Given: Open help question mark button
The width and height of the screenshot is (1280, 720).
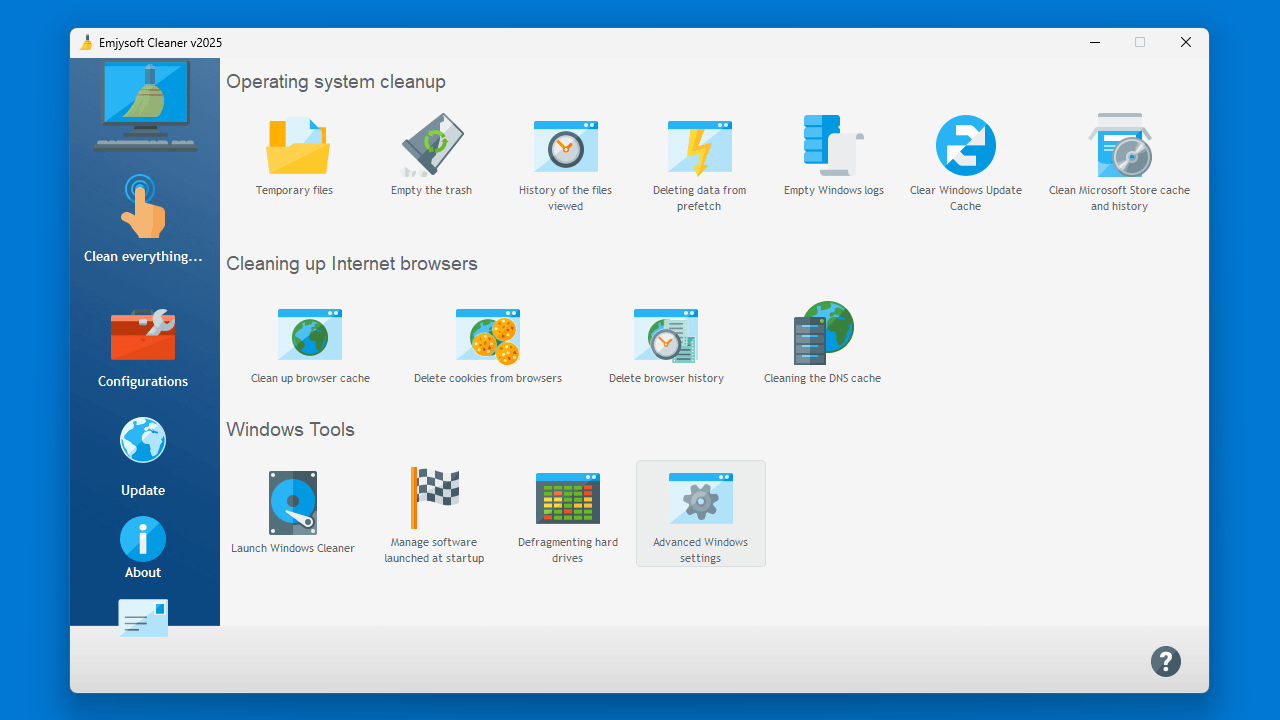Looking at the screenshot, I should coord(1166,661).
